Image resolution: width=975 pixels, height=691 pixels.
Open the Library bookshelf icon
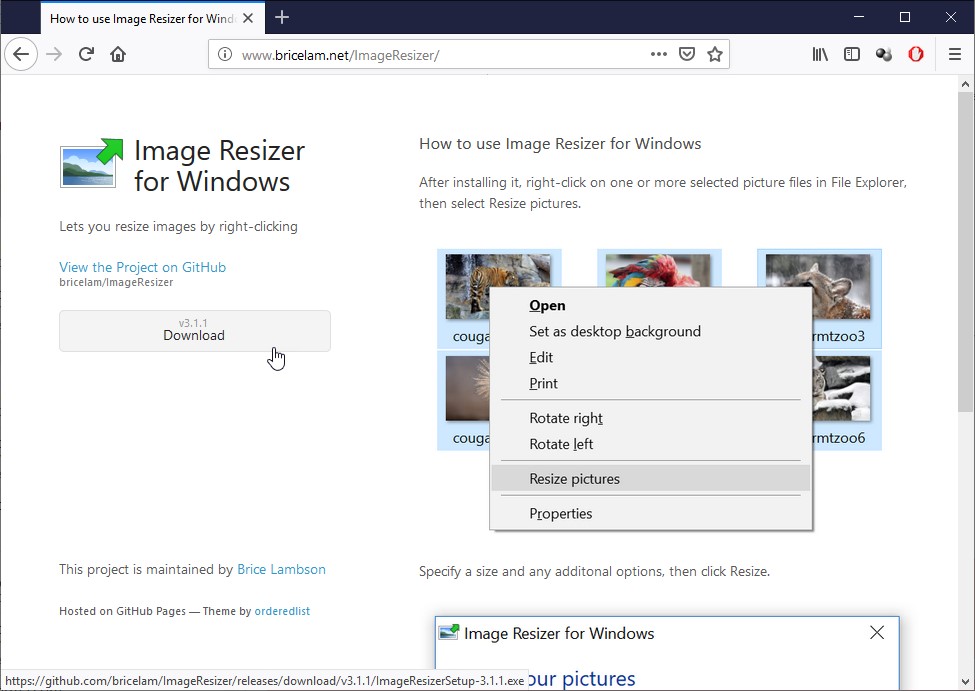(820, 54)
